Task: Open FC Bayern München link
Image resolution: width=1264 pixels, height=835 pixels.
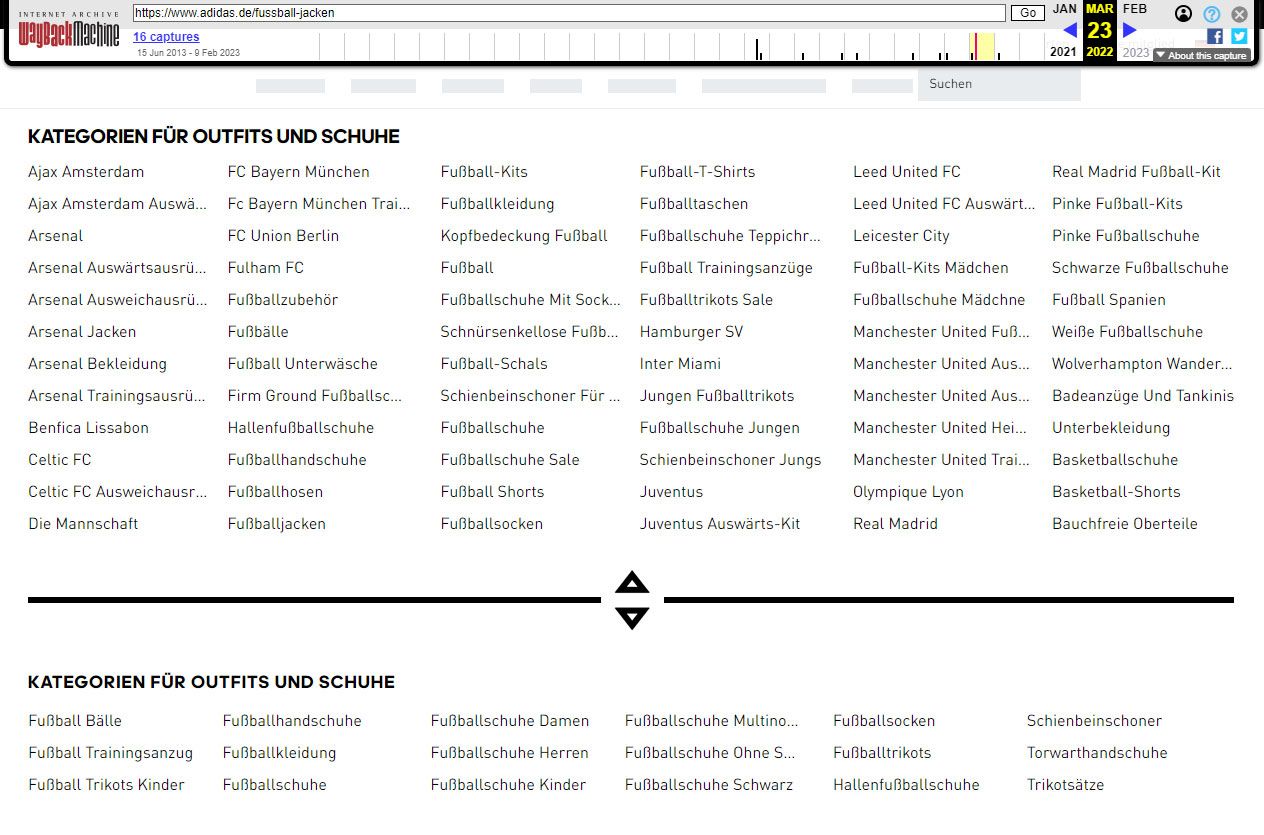Action: point(298,172)
